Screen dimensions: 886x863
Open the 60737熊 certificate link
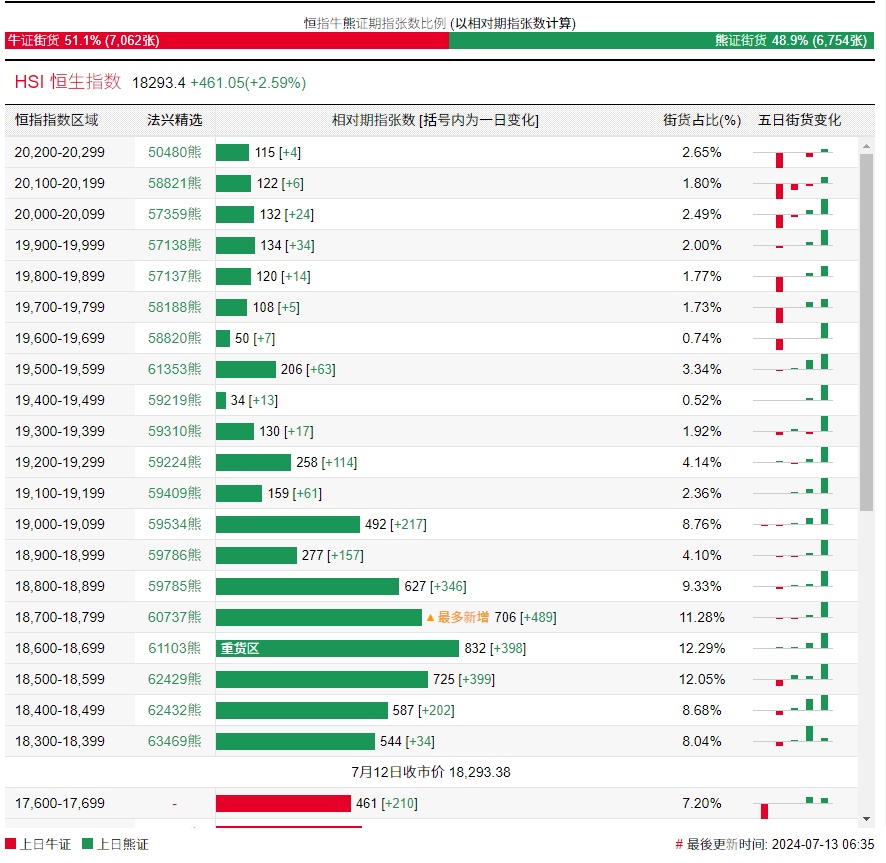(x=174, y=618)
